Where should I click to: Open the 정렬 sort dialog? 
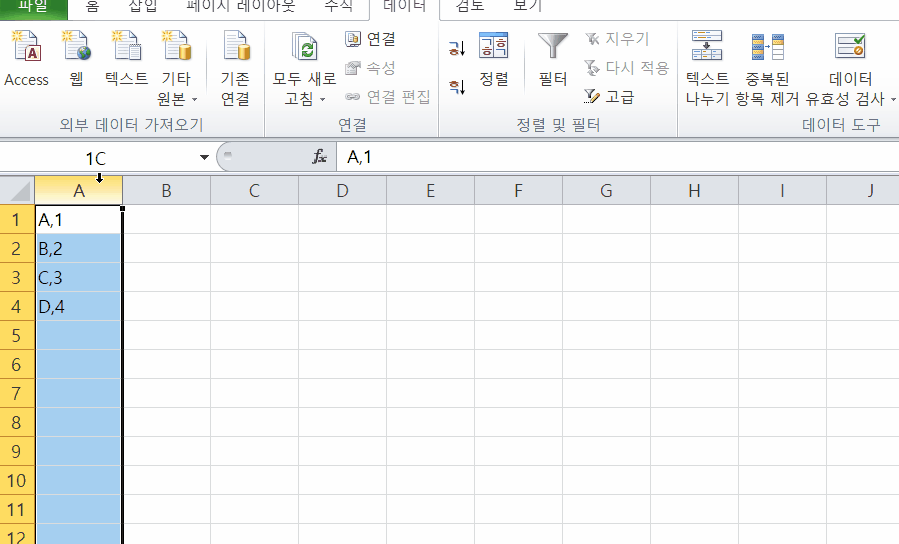[493, 58]
